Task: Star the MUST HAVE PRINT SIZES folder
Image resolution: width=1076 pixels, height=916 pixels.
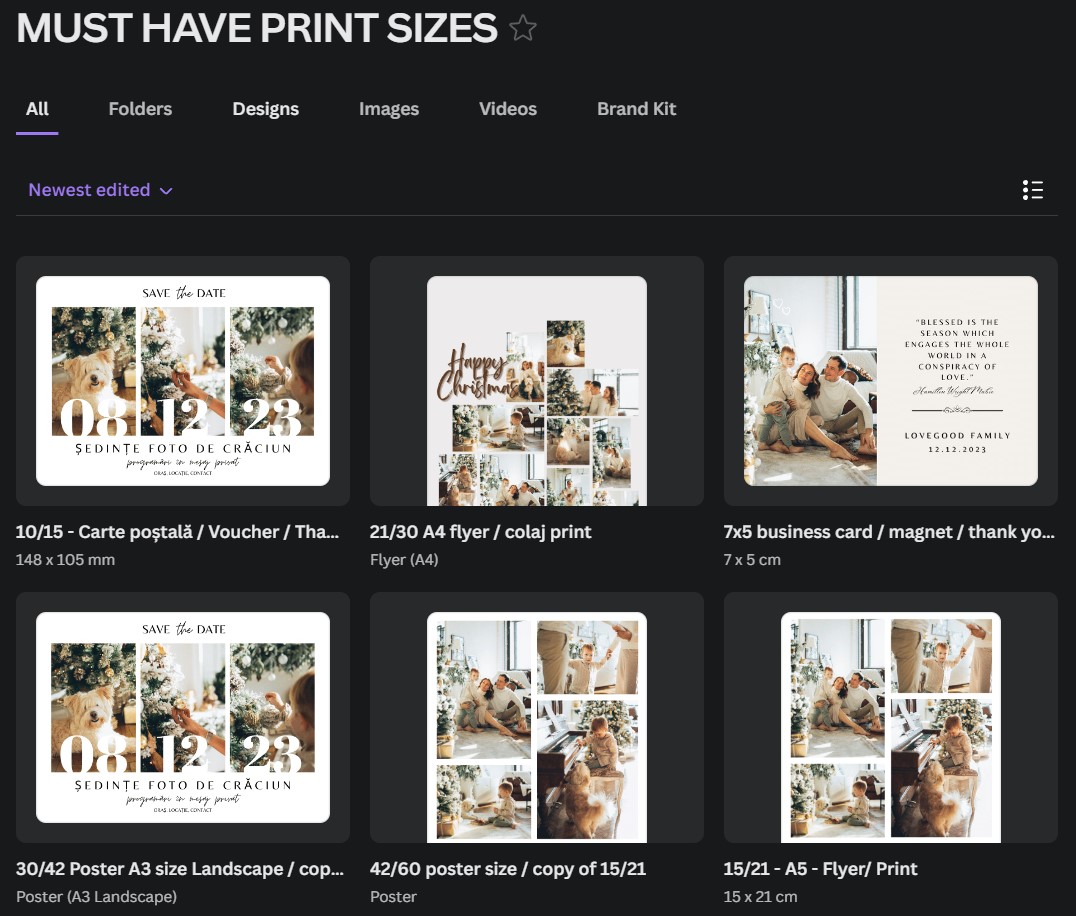Action: point(523,29)
